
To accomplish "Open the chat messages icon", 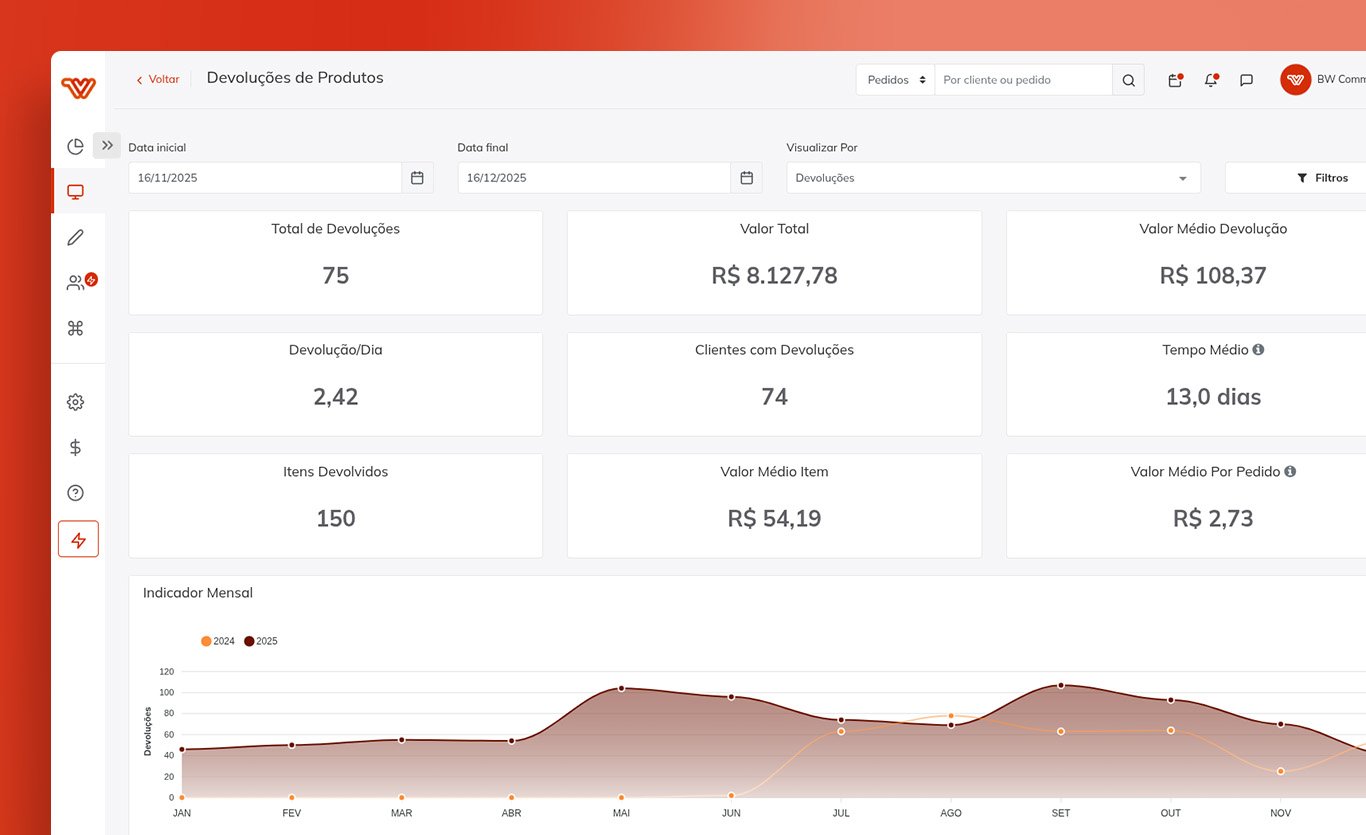I will (x=1246, y=80).
